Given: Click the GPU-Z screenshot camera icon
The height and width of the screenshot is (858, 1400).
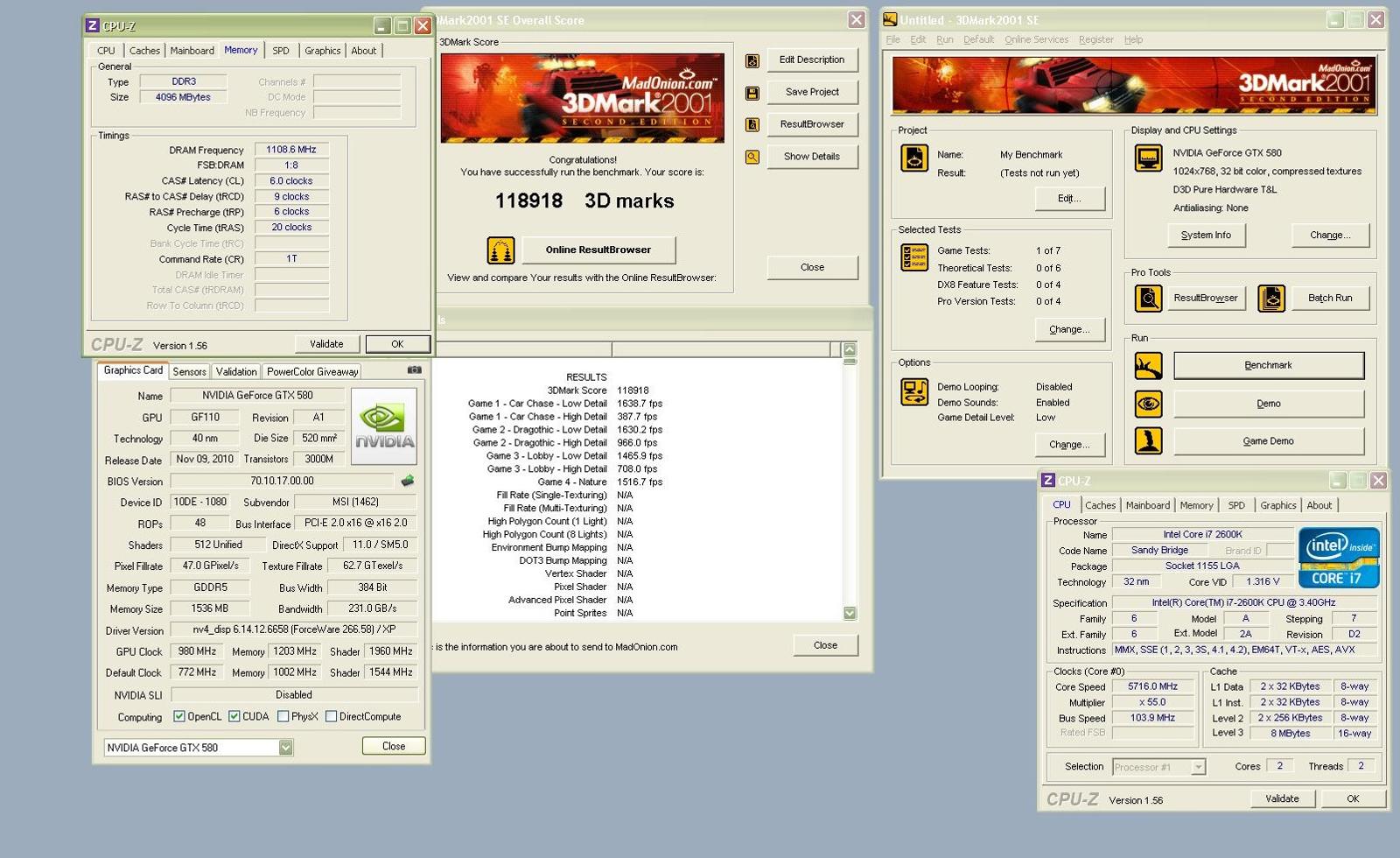Looking at the screenshot, I should [414, 370].
